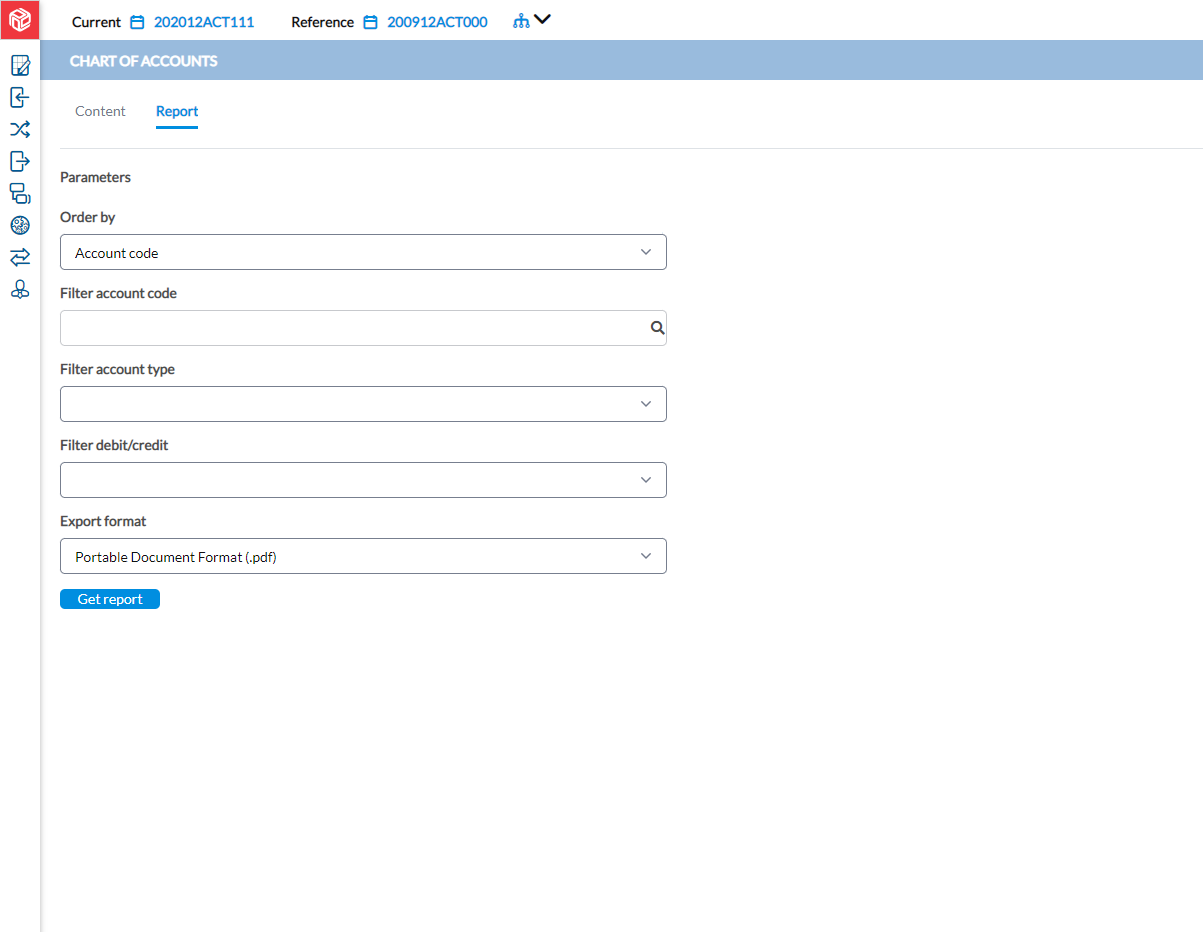Click the red cube application logo
Screen dimensions: 1203x932
click(x=20, y=20)
